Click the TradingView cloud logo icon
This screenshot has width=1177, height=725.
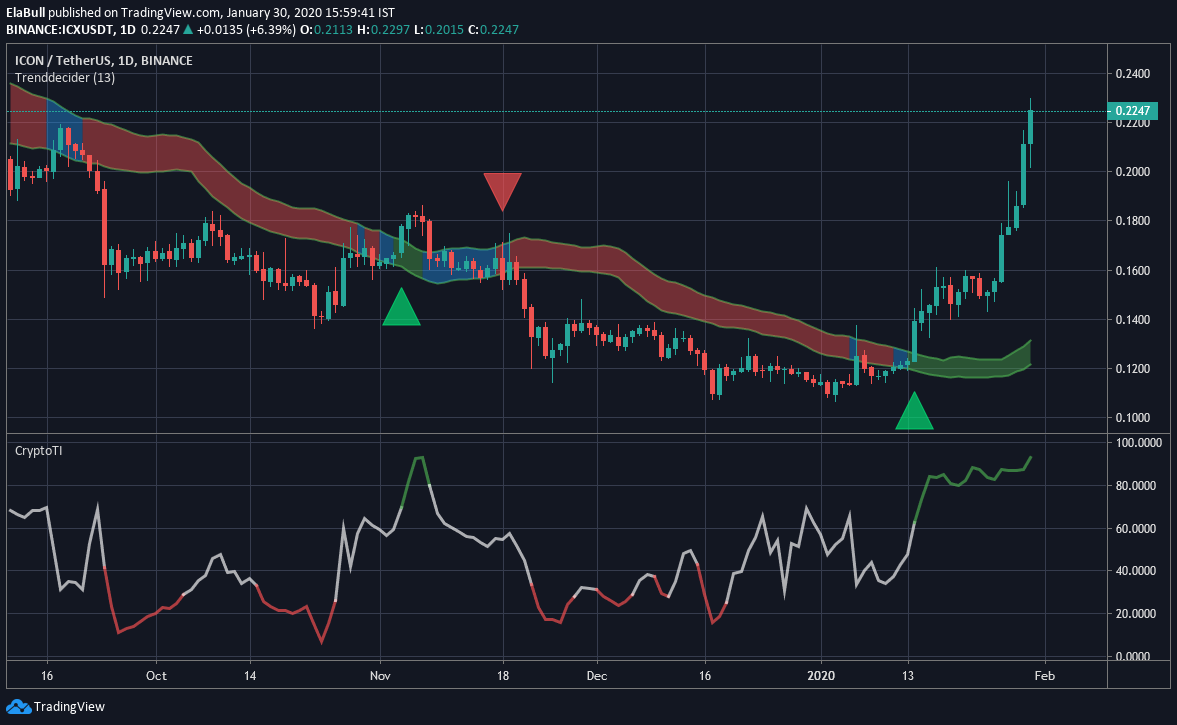coord(19,706)
